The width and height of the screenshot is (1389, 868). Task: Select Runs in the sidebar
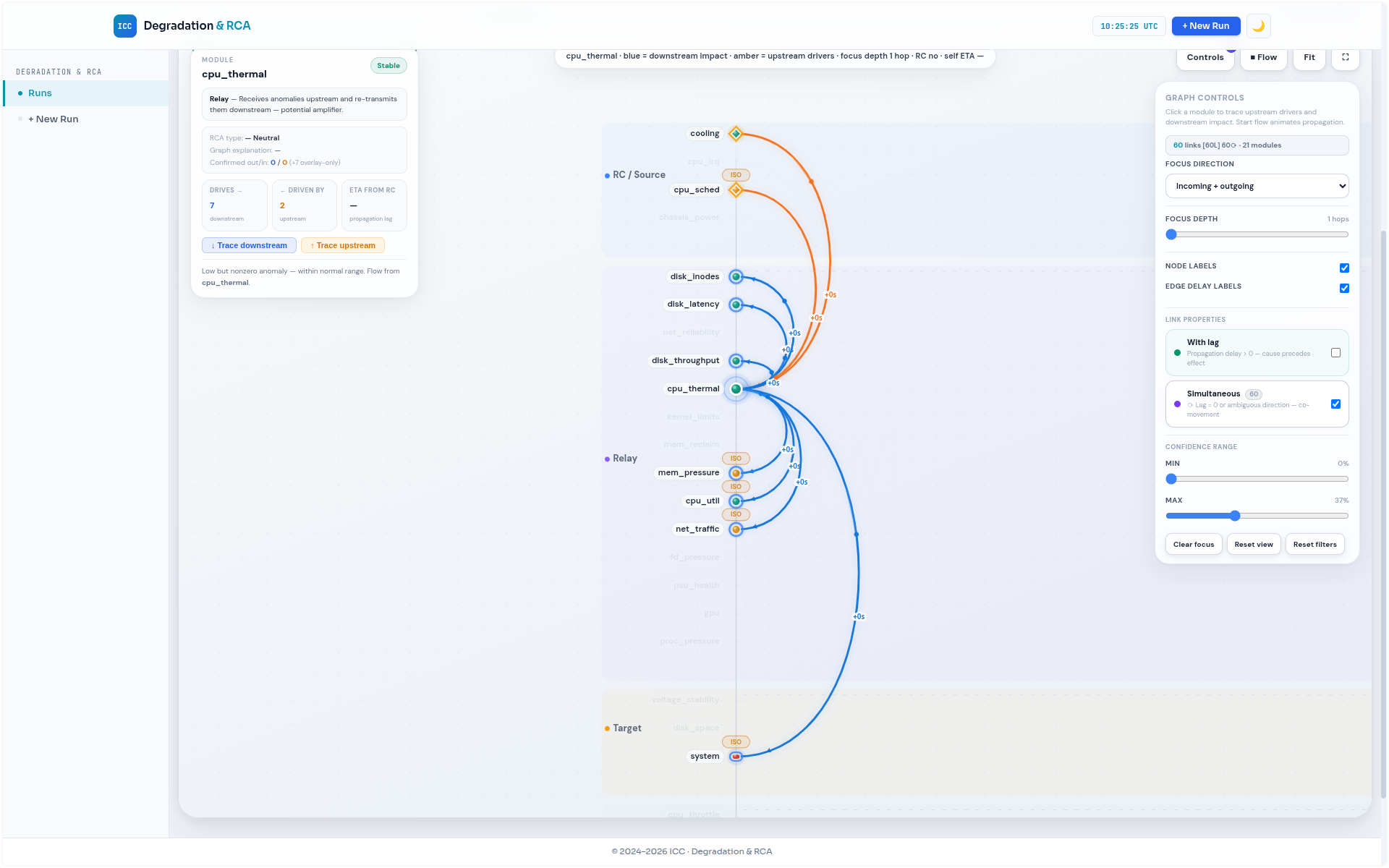tap(41, 93)
